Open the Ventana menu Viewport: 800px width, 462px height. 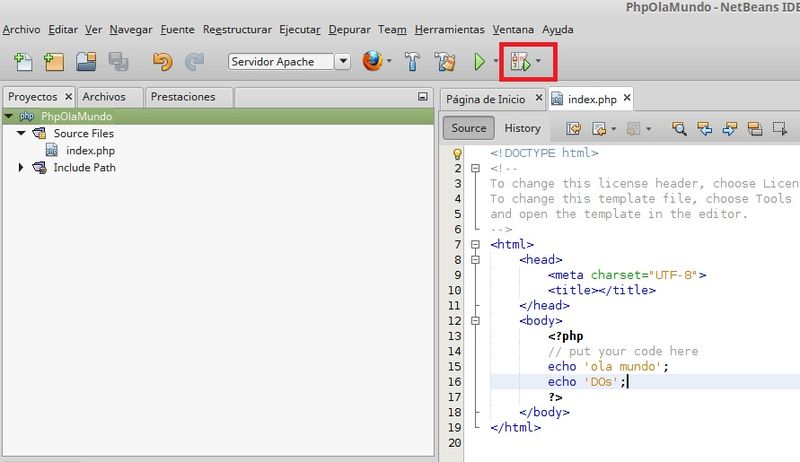513,30
